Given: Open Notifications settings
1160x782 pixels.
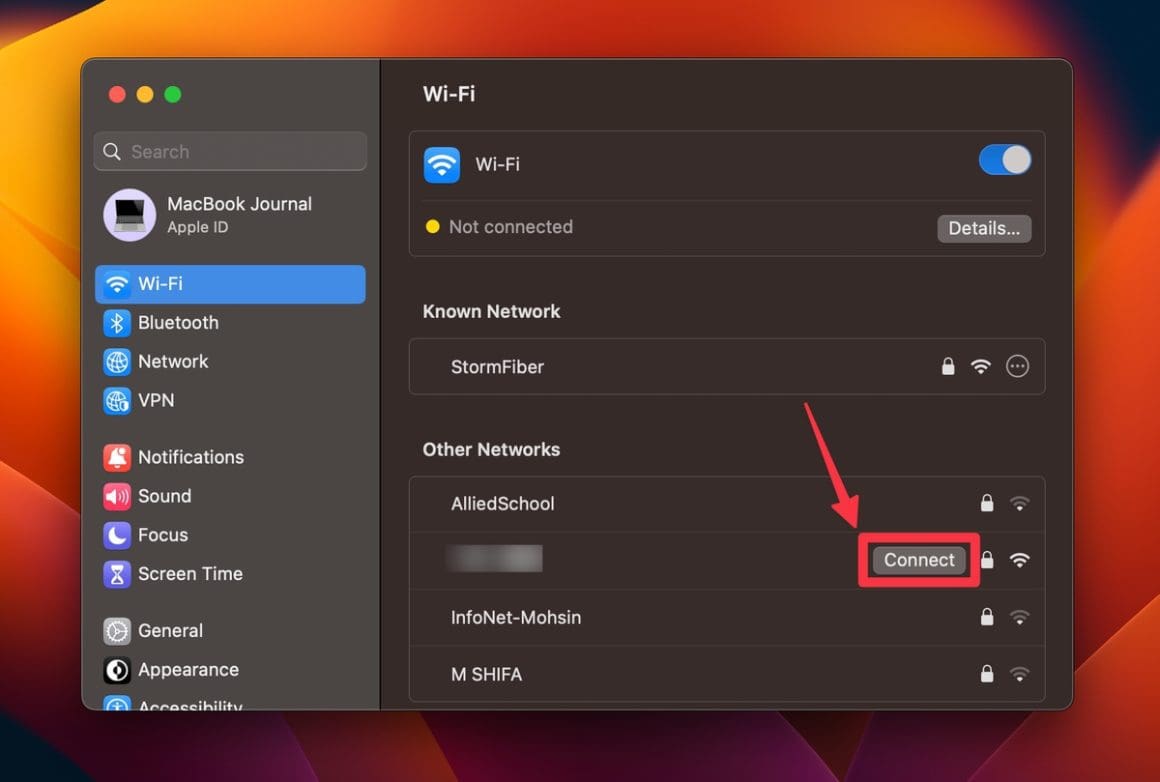Looking at the screenshot, I should (x=190, y=457).
